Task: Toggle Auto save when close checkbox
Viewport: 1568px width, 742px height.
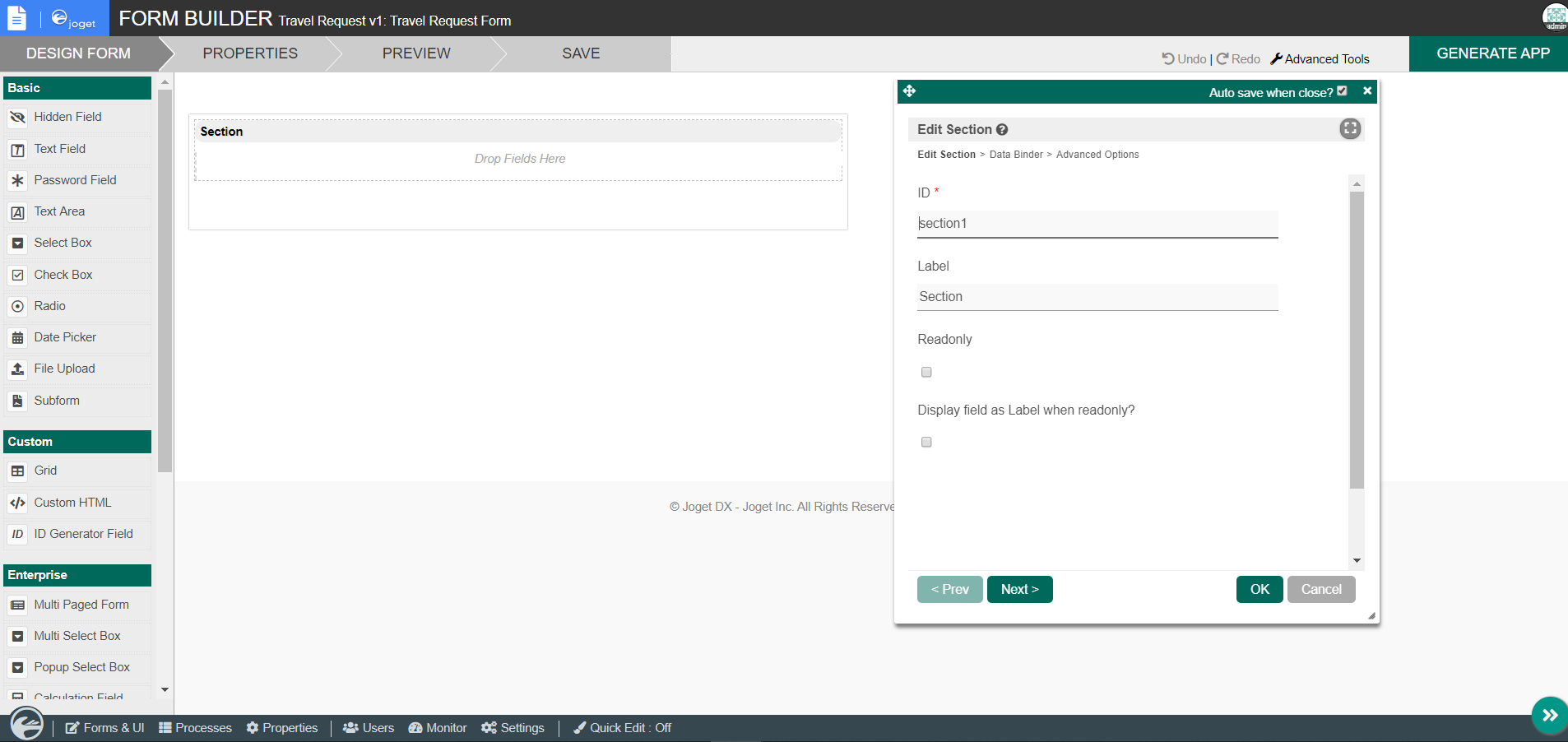Action: (1342, 91)
